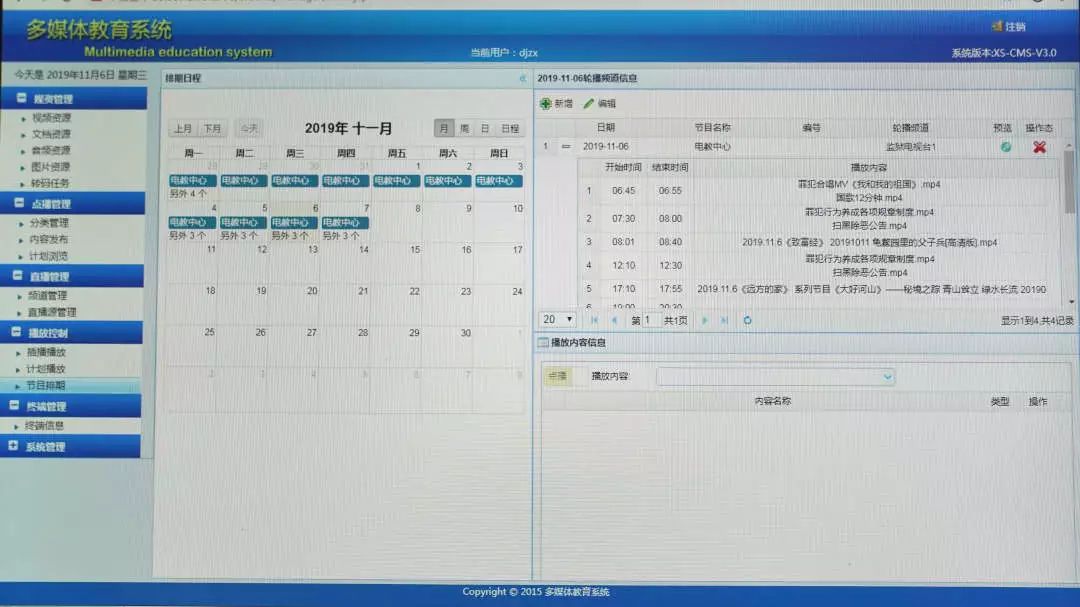Viewport: 1080px width, 607px height.
Task: Click the pagination refresh icon
Action: [x=747, y=320]
